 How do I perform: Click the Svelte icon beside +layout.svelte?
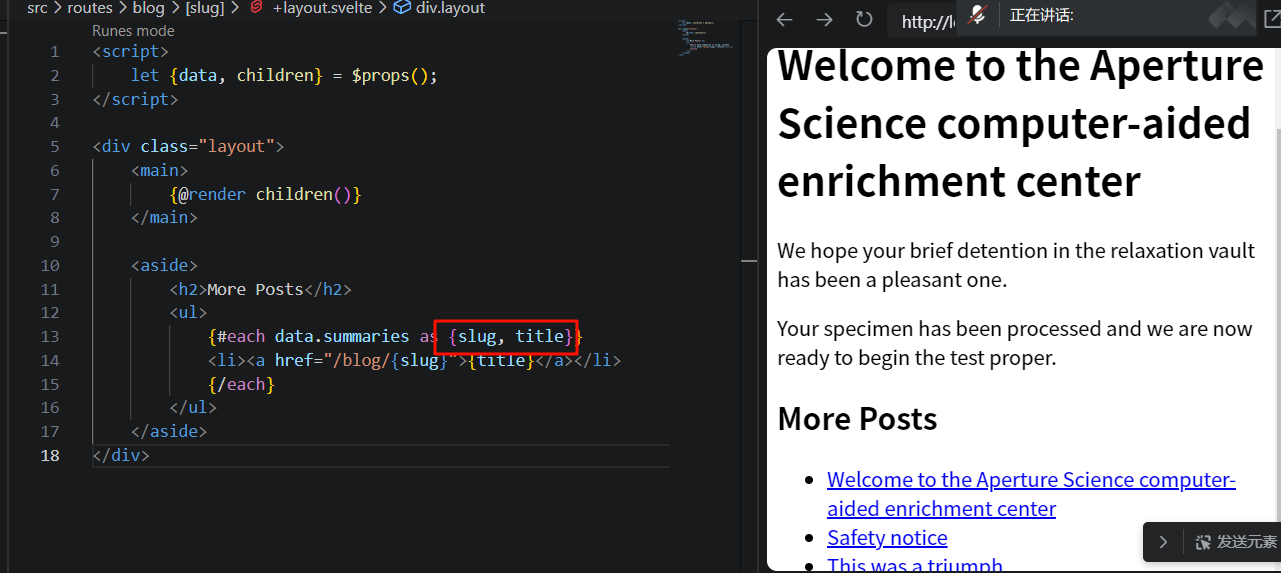[x=257, y=8]
